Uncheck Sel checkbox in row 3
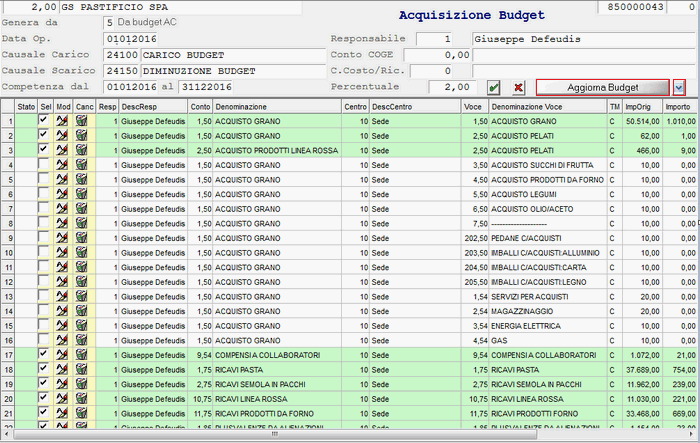 [x=44, y=149]
